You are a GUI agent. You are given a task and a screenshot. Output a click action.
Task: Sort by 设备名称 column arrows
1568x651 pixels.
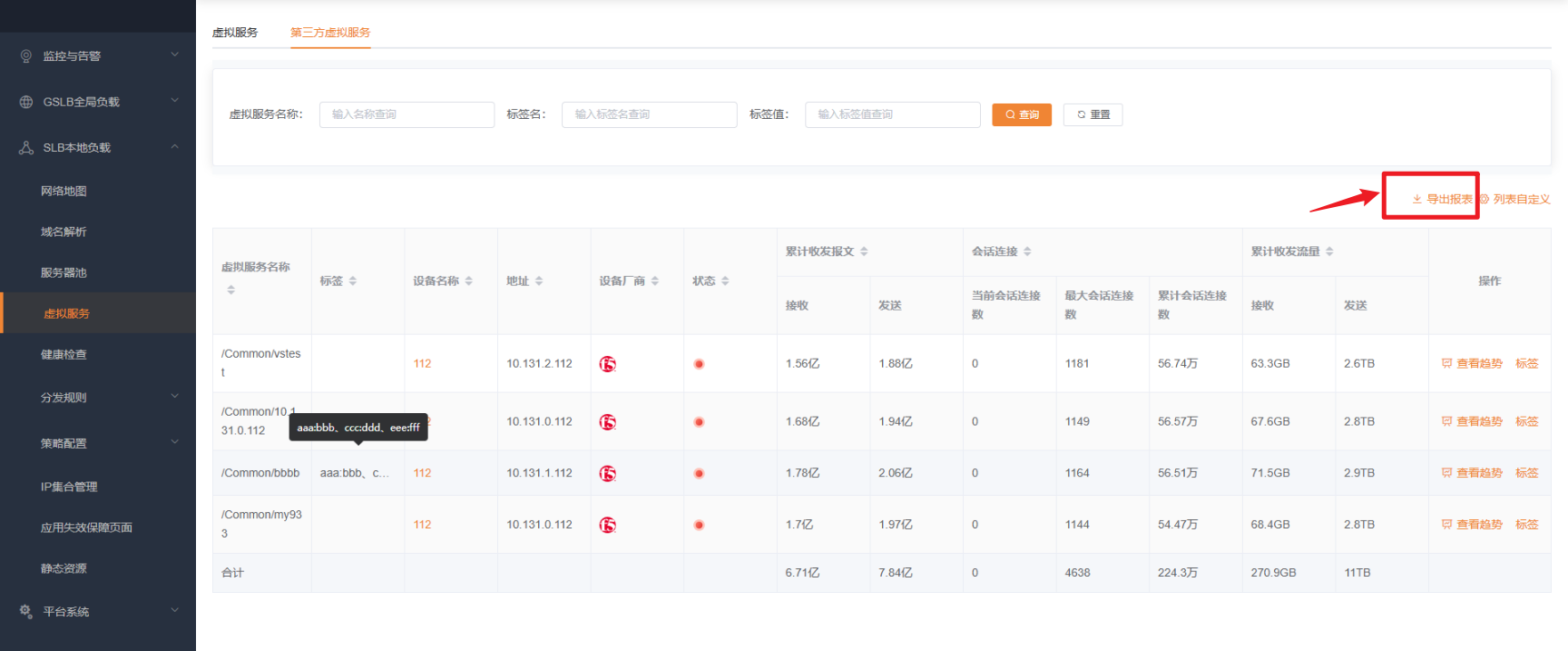(x=469, y=281)
